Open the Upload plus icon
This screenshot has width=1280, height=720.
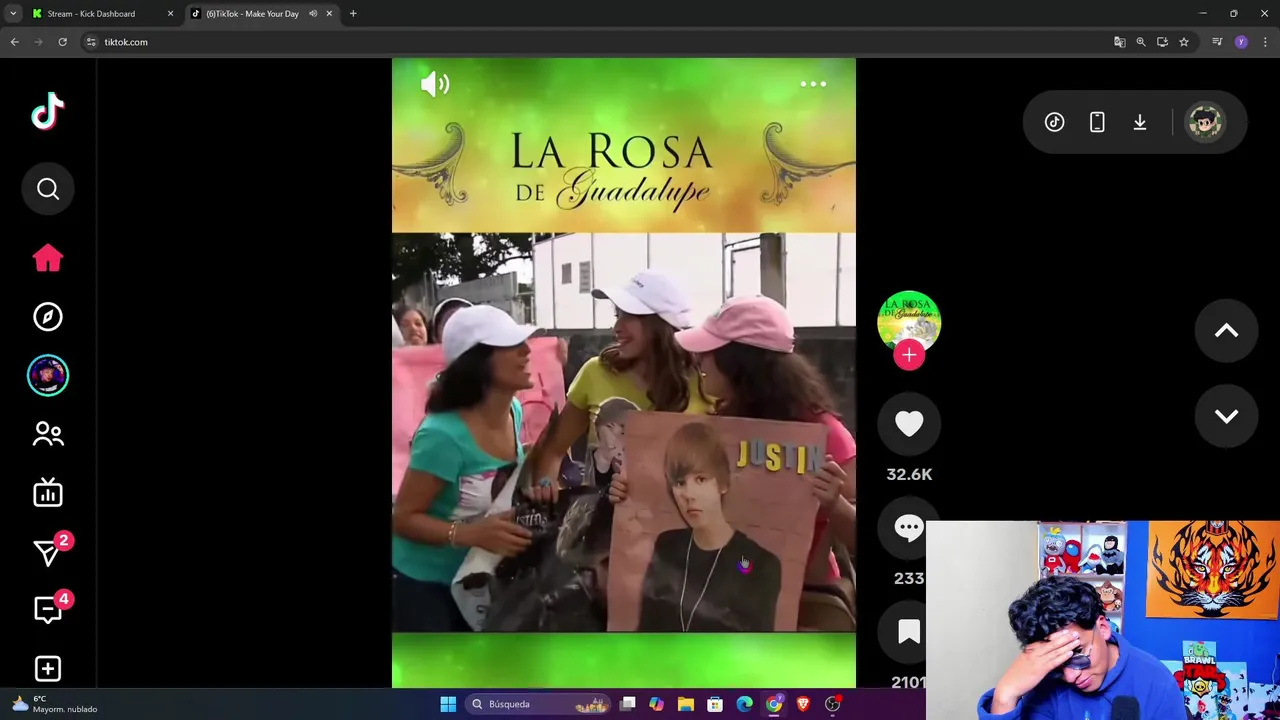click(x=48, y=668)
